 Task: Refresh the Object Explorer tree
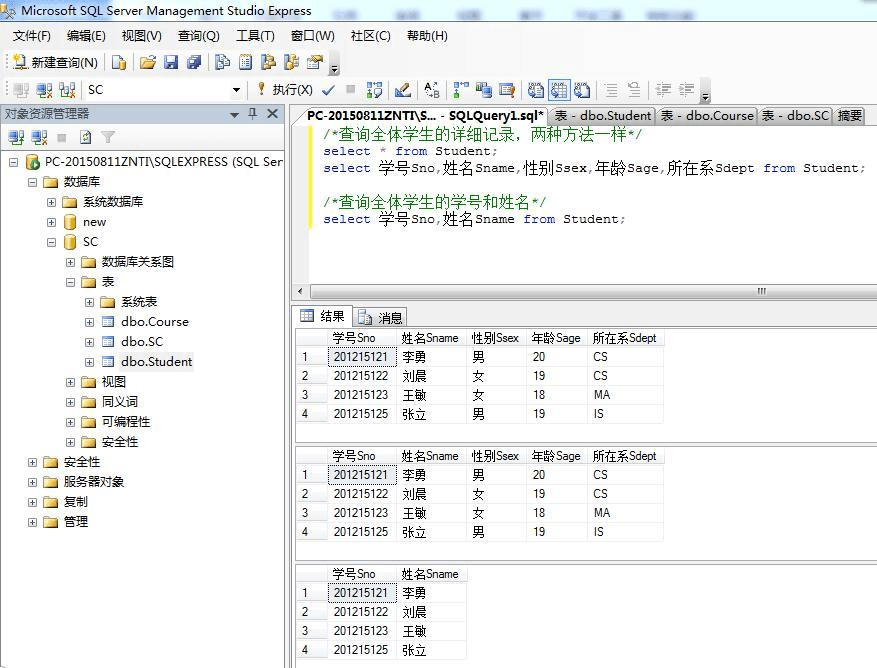point(85,137)
